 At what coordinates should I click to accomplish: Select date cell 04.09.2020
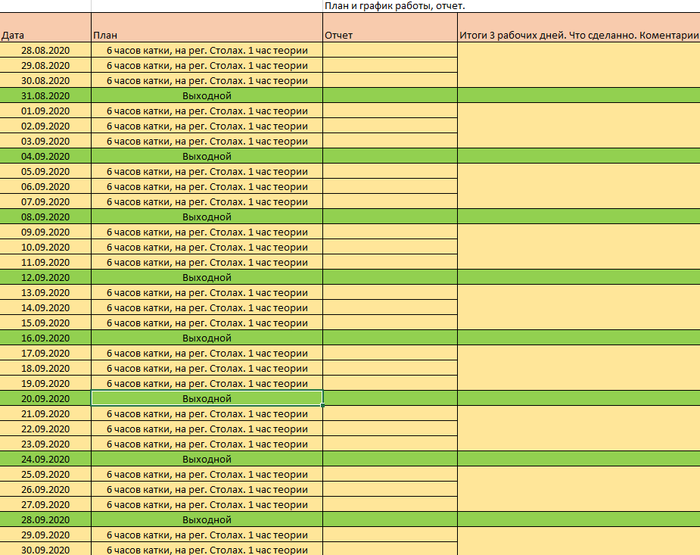(46, 157)
